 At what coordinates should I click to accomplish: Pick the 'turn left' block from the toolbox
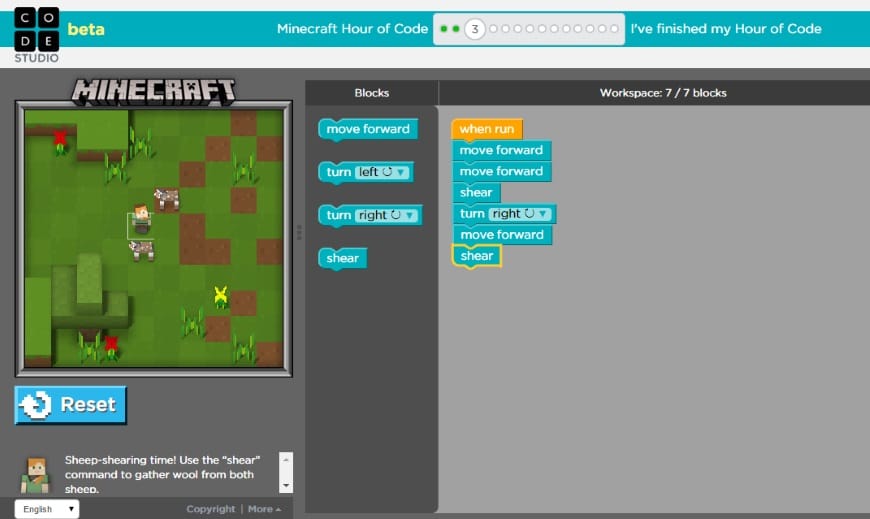pyautogui.click(x=366, y=173)
